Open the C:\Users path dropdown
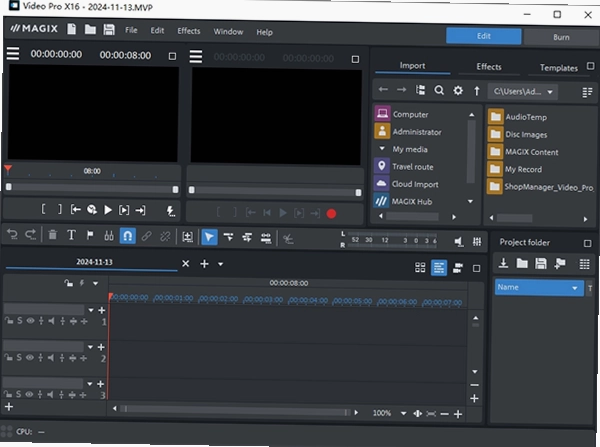 point(522,92)
